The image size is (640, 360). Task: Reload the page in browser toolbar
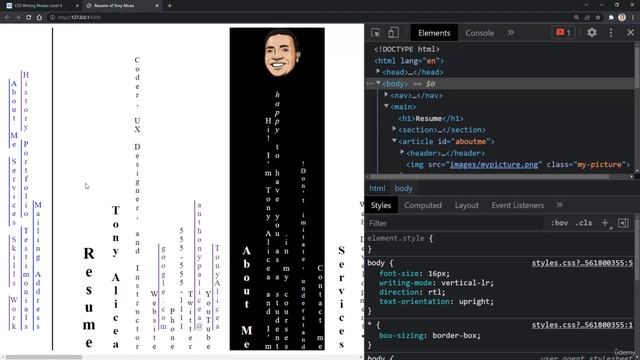tap(29, 18)
